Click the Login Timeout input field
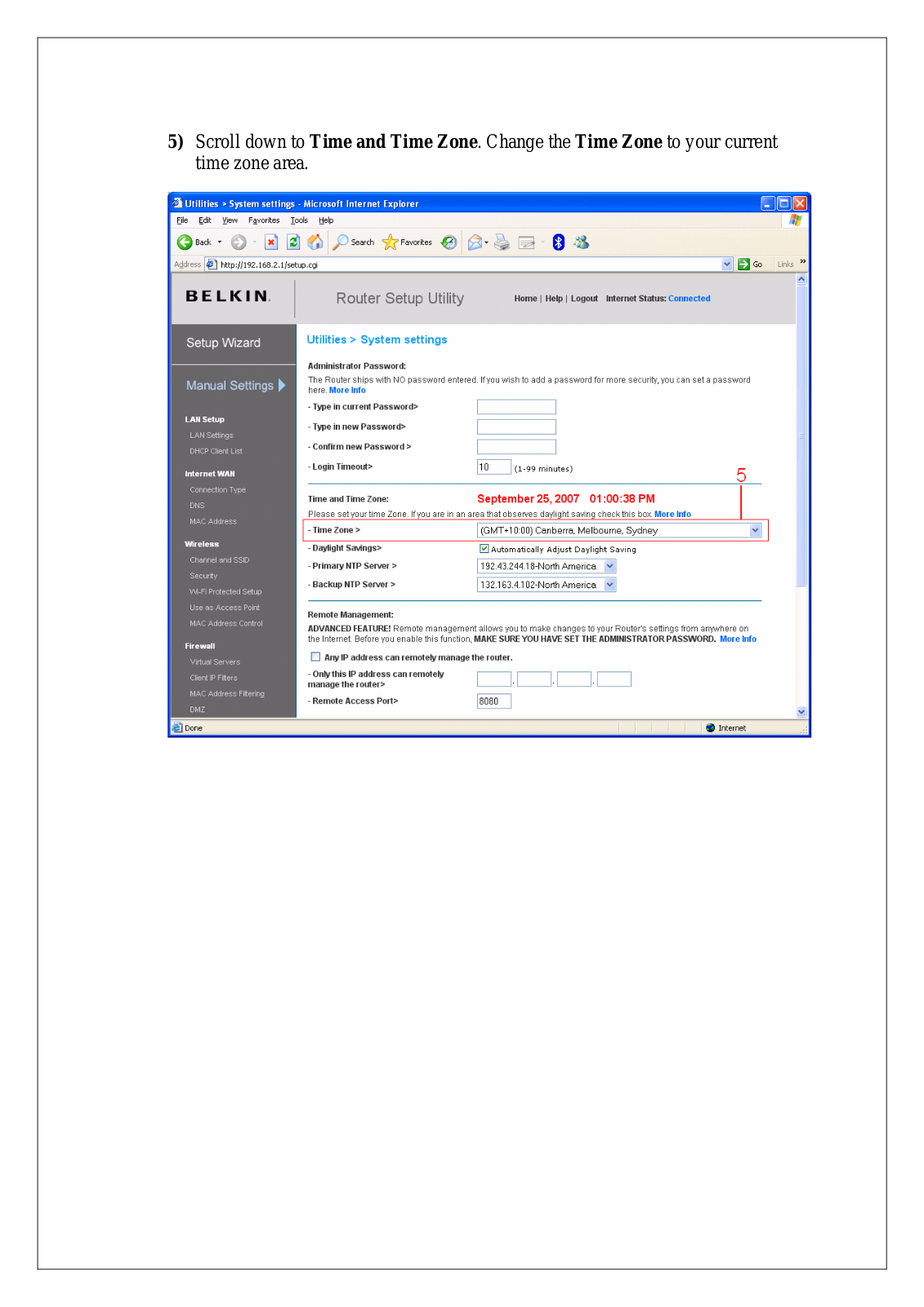924x1307 pixels. (x=493, y=467)
